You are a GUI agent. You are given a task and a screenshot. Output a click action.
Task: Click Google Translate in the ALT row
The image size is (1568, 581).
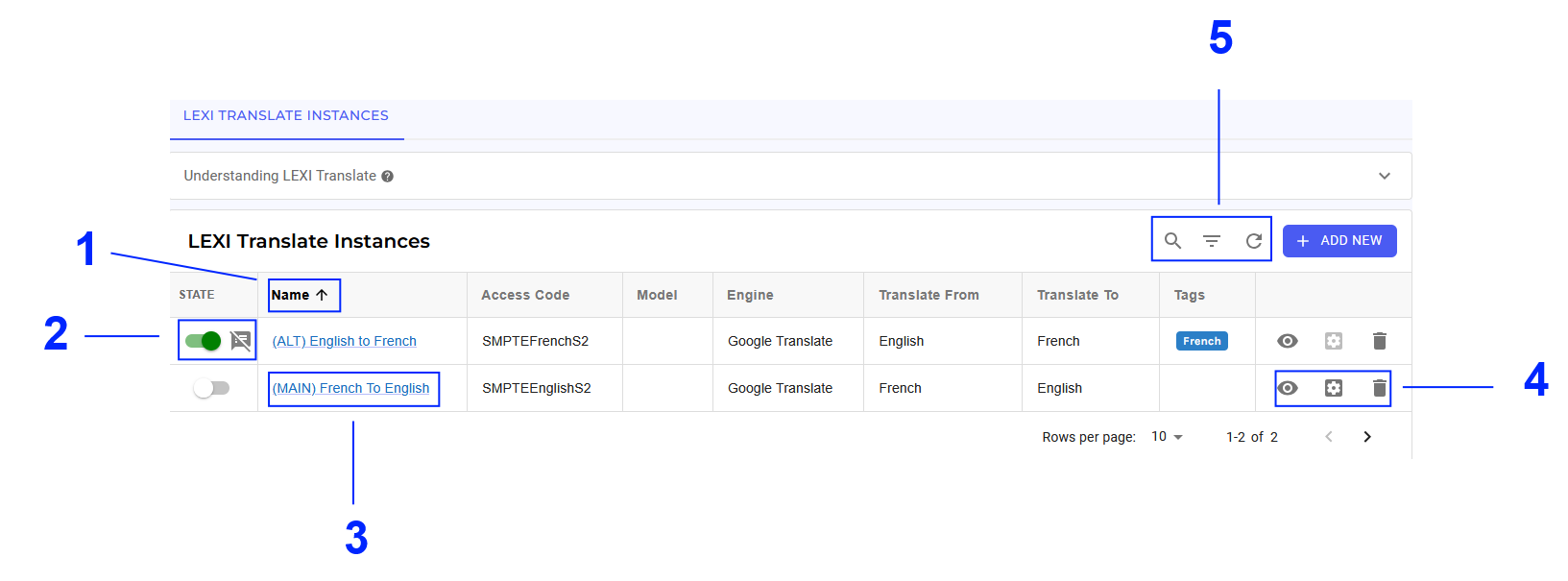coord(780,341)
